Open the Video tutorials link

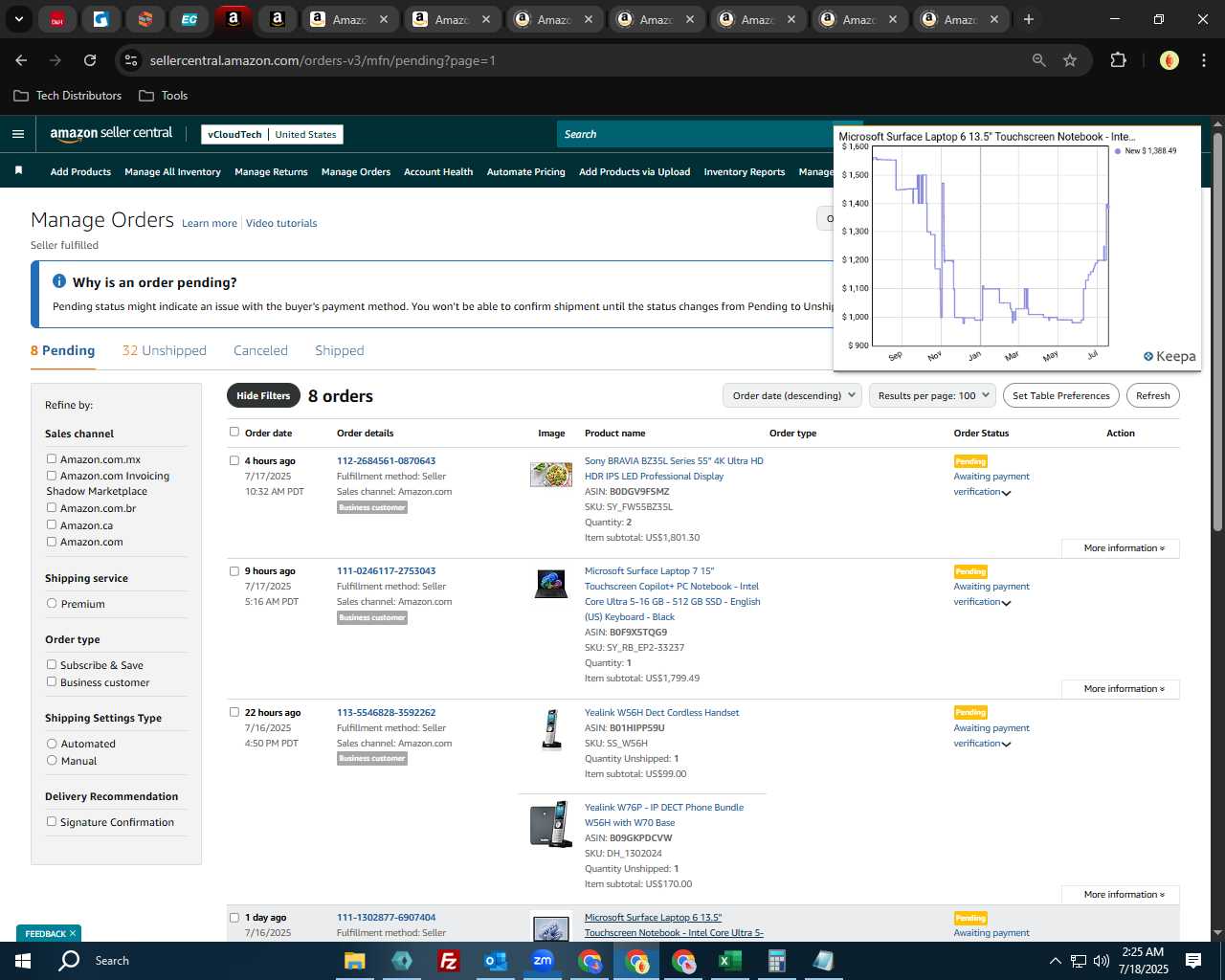point(281,223)
